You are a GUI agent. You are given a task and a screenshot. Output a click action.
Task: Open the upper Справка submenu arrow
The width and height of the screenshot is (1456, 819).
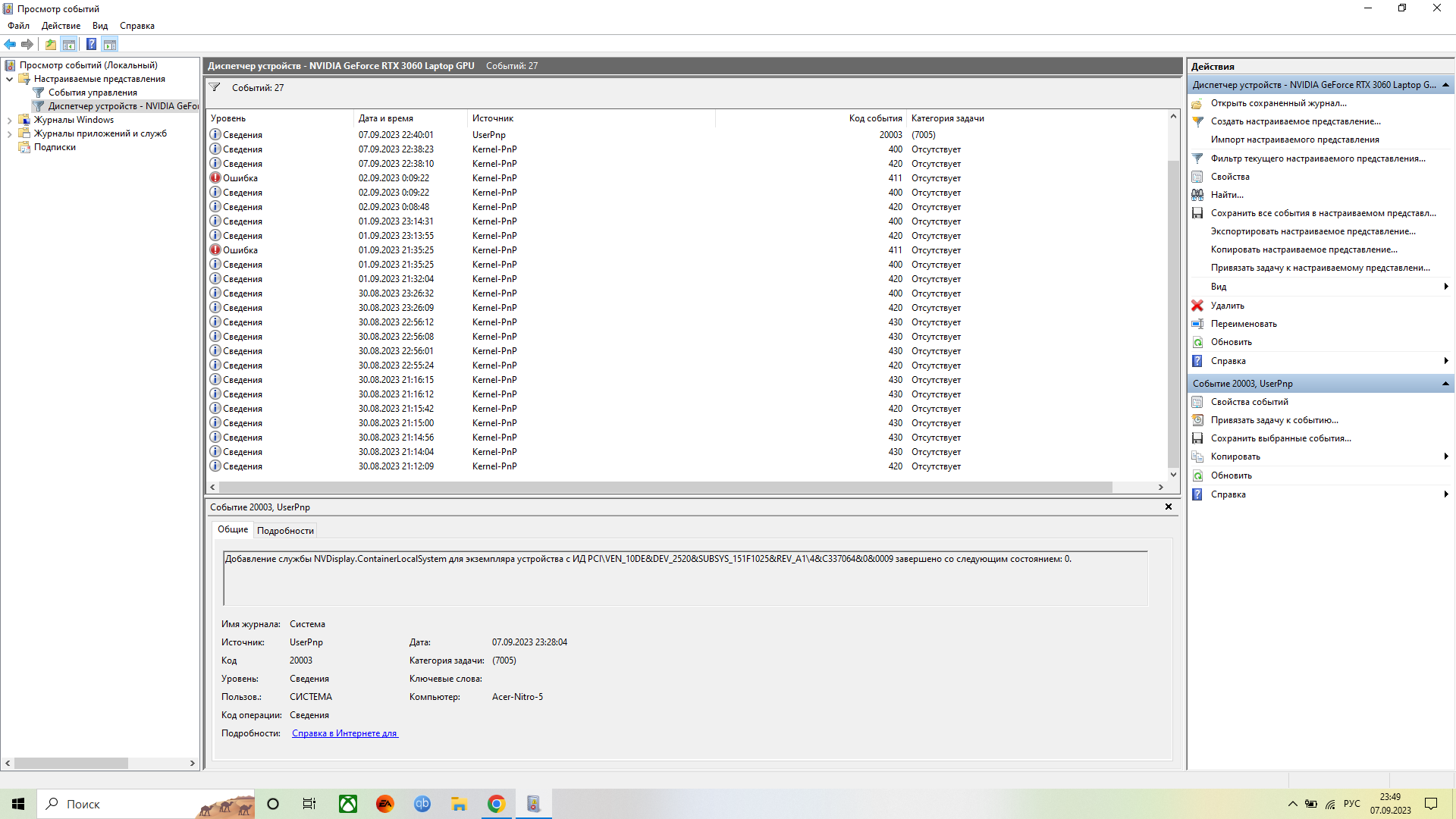[x=1446, y=361]
